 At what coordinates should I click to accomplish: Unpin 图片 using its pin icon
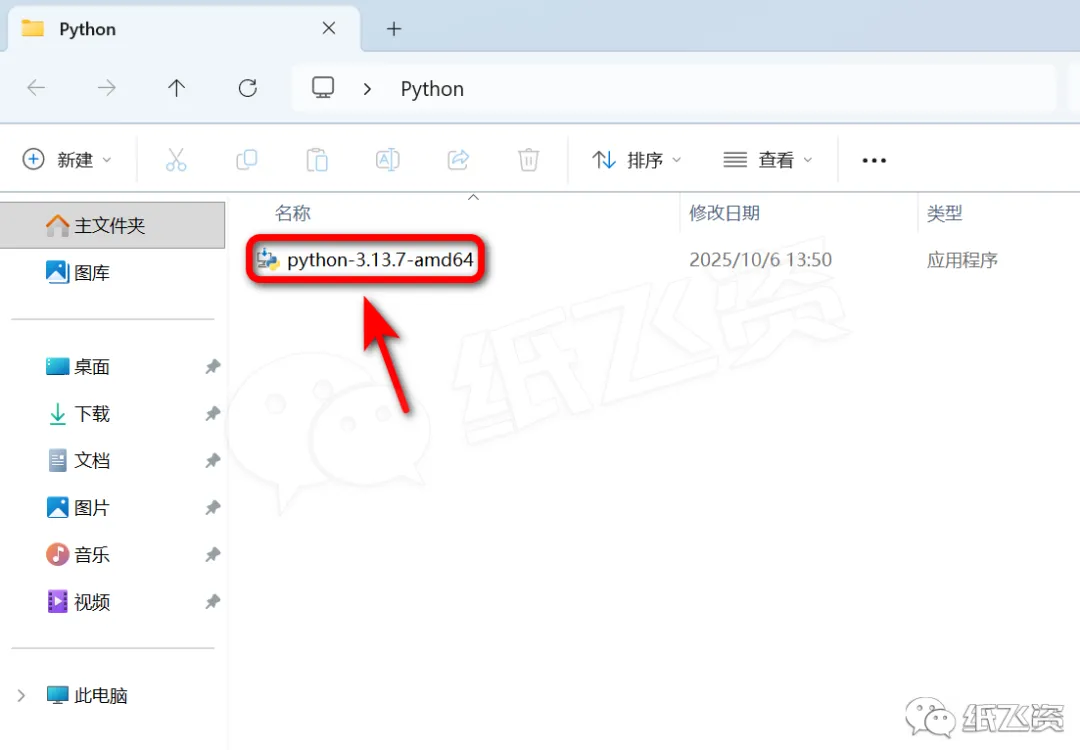coord(213,508)
